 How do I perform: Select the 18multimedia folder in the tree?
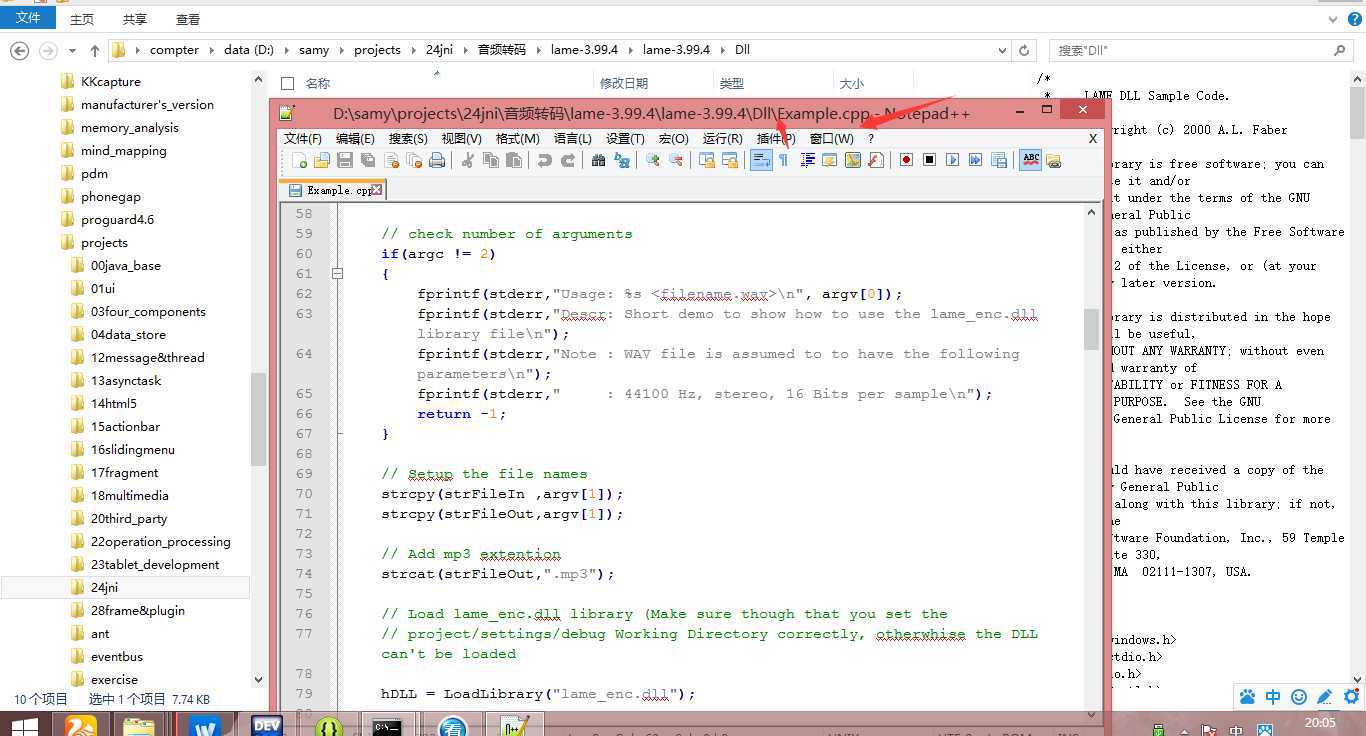[x=129, y=496]
